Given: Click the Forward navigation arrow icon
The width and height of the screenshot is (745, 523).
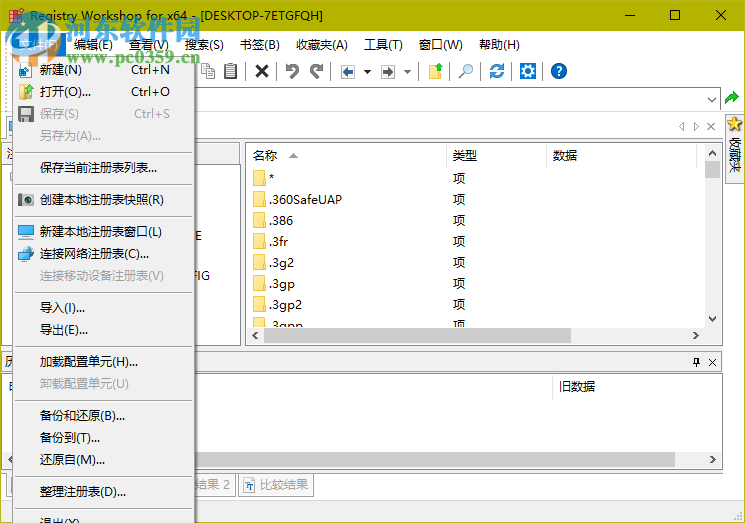Looking at the screenshot, I should click(388, 72).
